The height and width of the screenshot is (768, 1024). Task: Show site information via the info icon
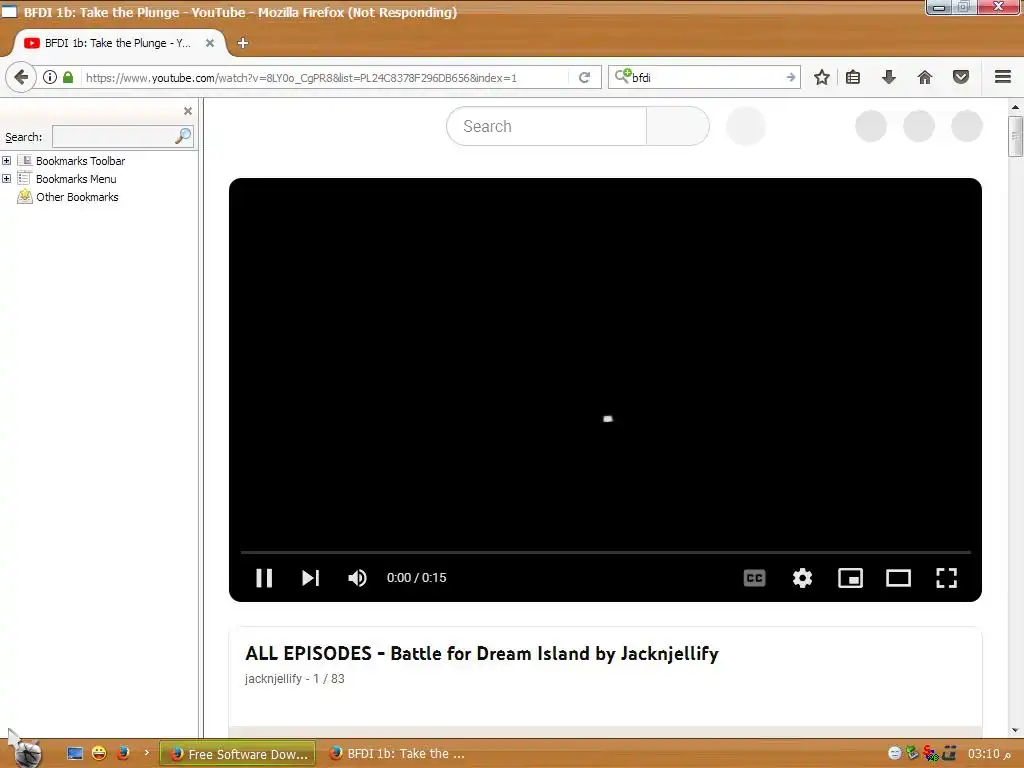point(50,77)
